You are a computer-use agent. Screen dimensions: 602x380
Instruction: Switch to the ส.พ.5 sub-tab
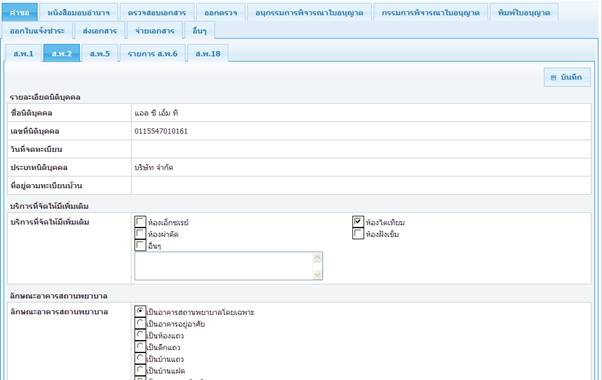coord(100,53)
